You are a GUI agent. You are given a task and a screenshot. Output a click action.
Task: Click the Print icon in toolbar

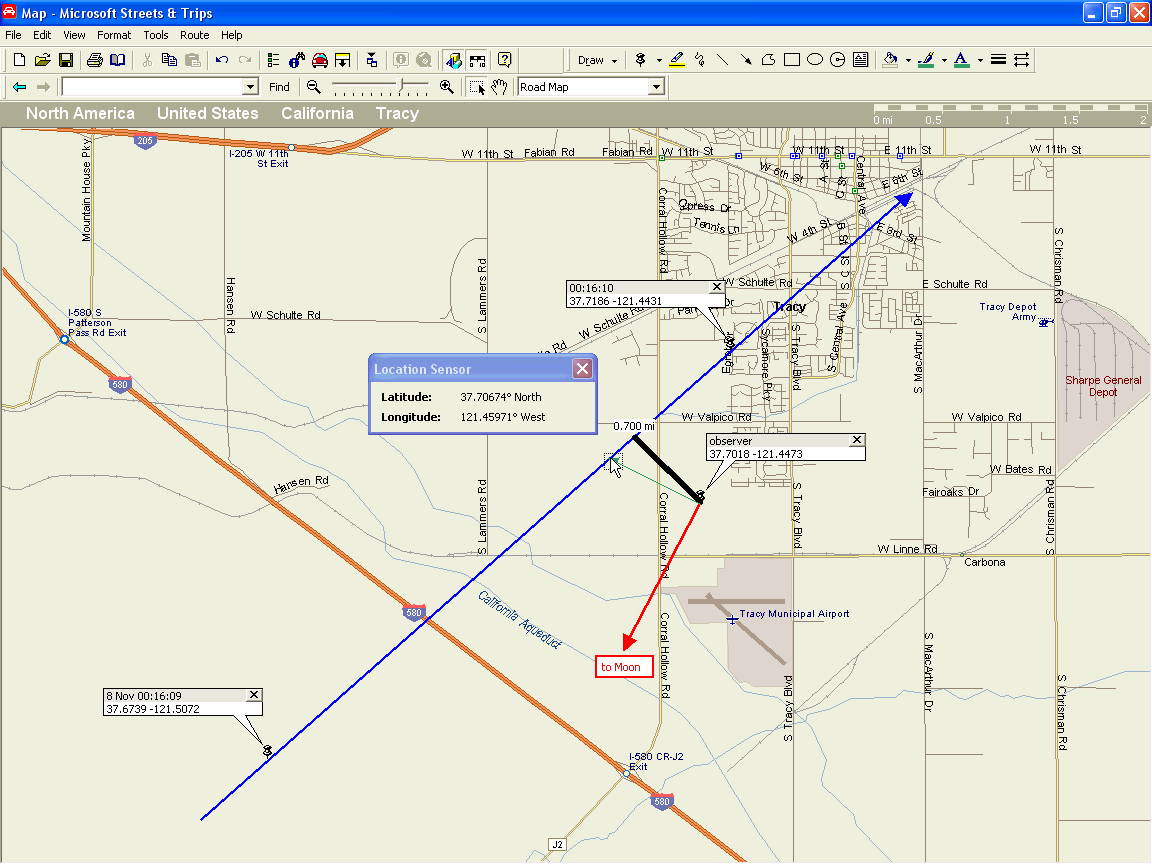point(94,60)
